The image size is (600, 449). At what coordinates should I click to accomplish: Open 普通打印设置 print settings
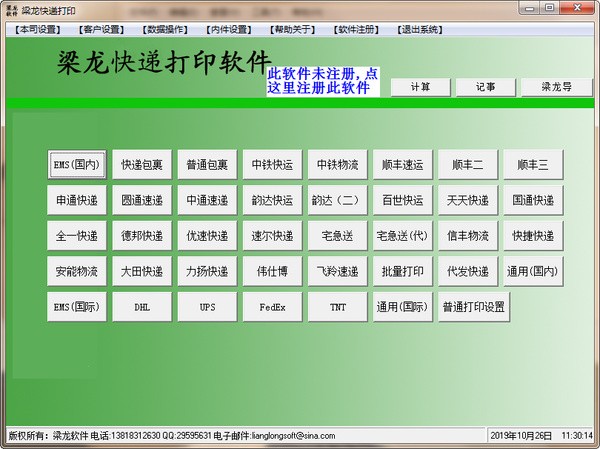[474, 307]
